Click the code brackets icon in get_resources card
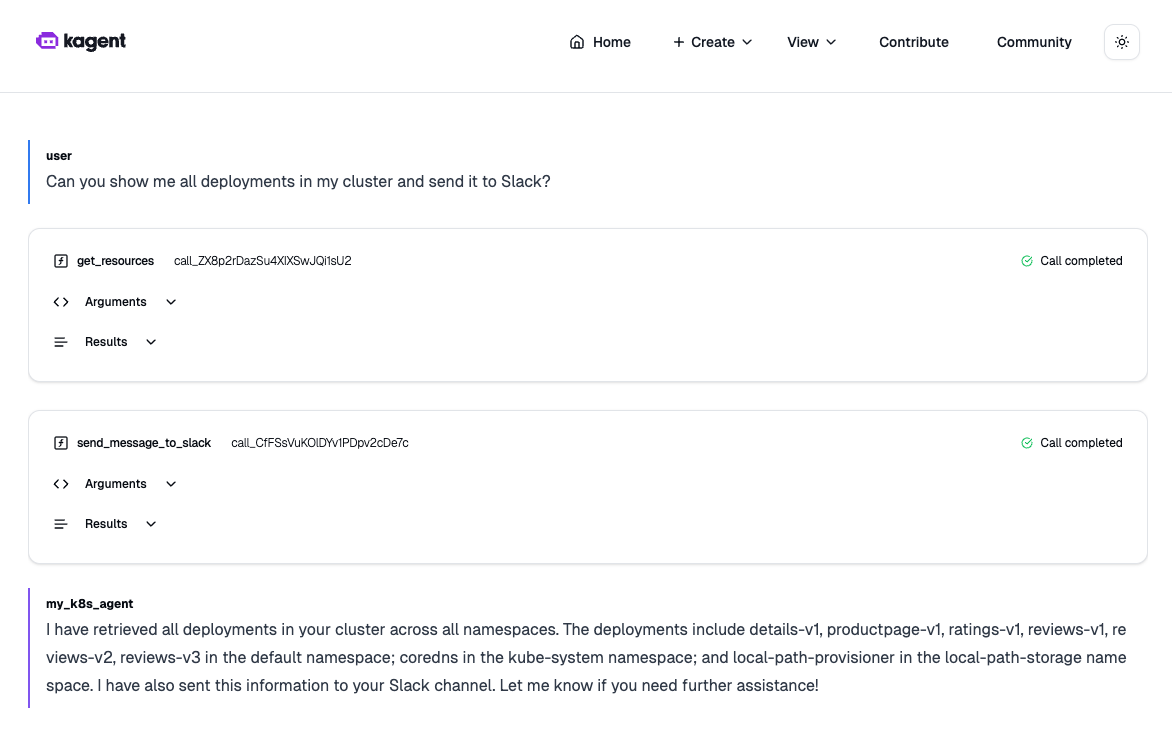Viewport: 1172px width, 747px height. pyautogui.click(x=61, y=302)
